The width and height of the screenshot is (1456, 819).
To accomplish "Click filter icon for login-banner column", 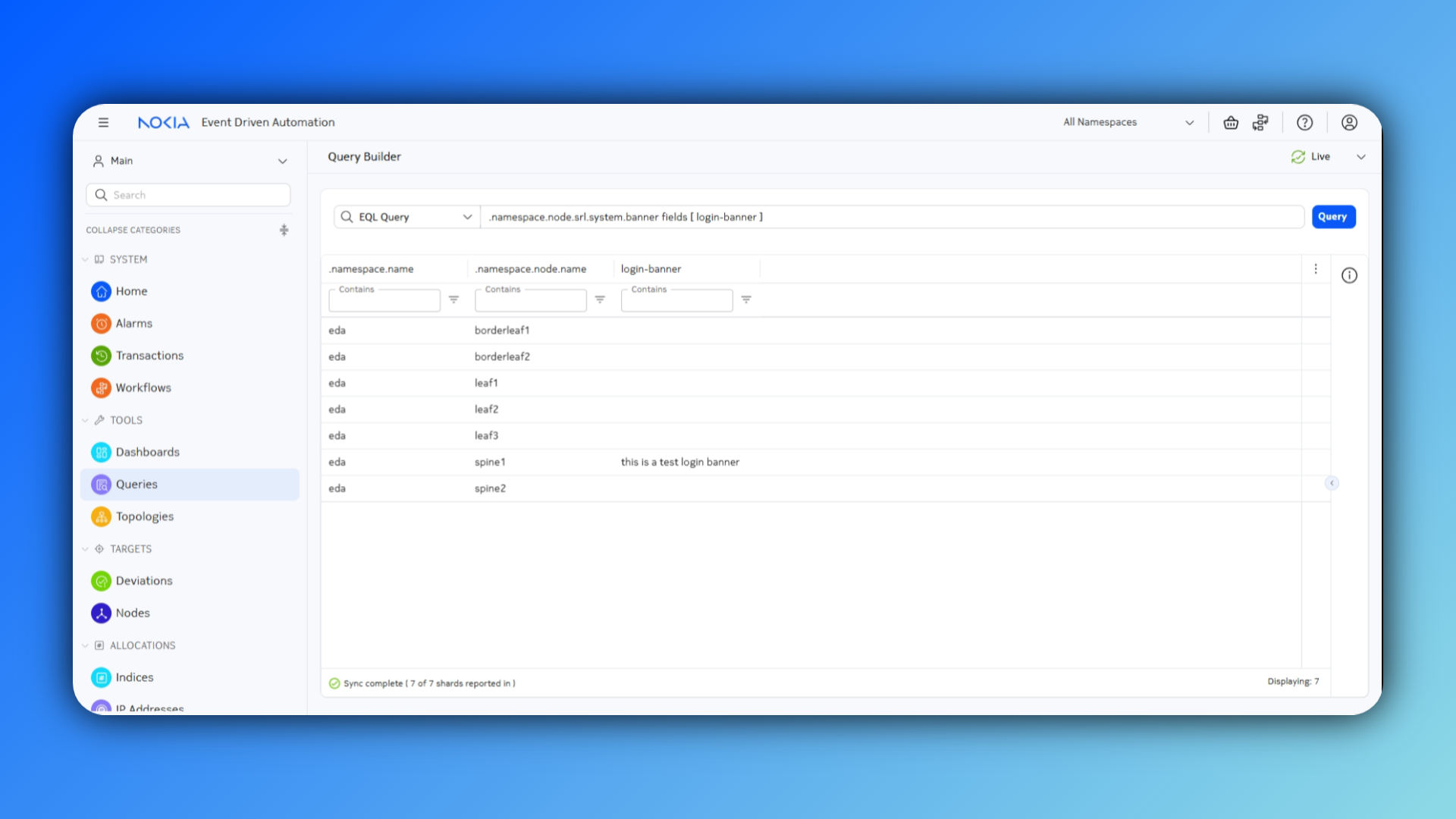I will click(746, 300).
